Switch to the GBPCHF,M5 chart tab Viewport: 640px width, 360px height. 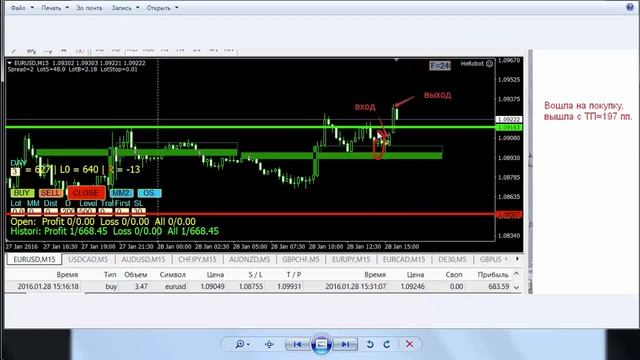pos(301,260)
